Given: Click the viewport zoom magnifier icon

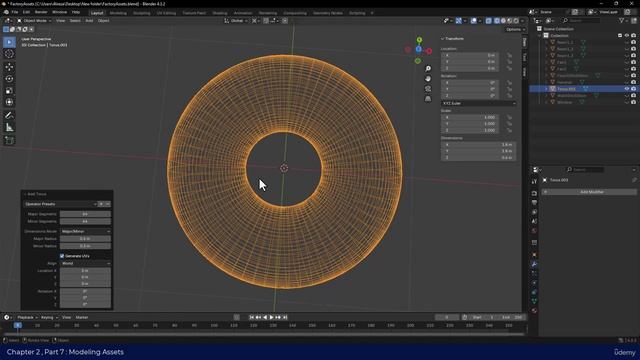Looking at the screenshot, I should 428,69.
